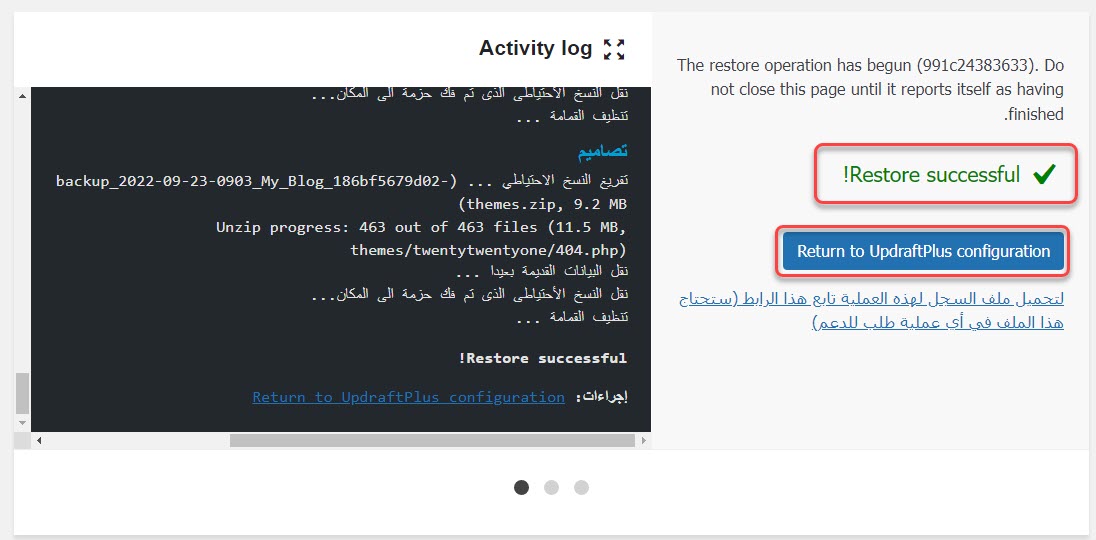Click the green restore success checkmark
This screenshot has height=540, width=1096.
point(1044,176)
